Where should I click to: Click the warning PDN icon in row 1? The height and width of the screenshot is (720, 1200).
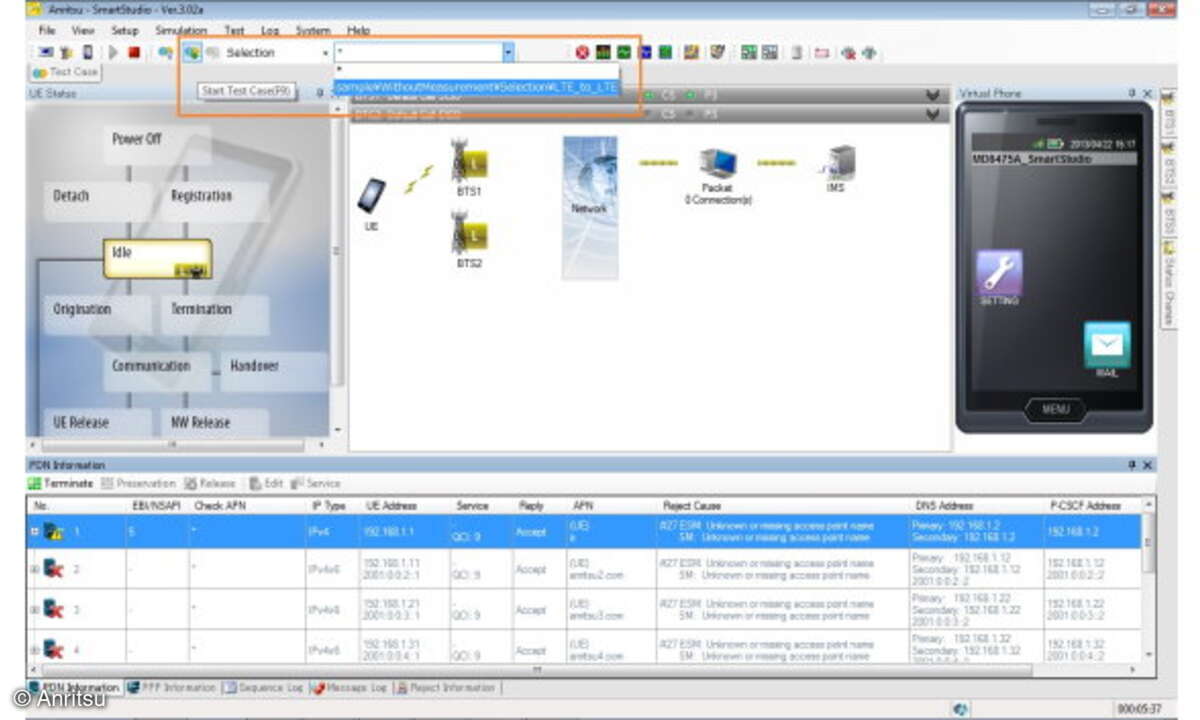(x=54, y=532)
